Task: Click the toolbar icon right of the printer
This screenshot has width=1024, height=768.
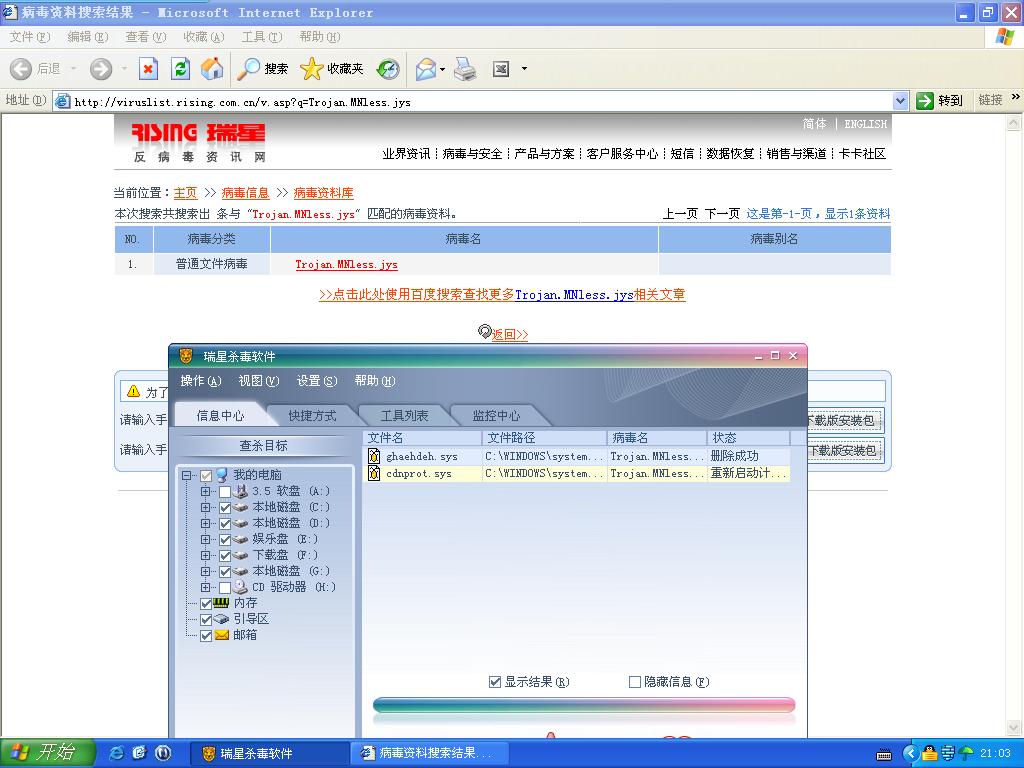Action: tap(501, 69)
